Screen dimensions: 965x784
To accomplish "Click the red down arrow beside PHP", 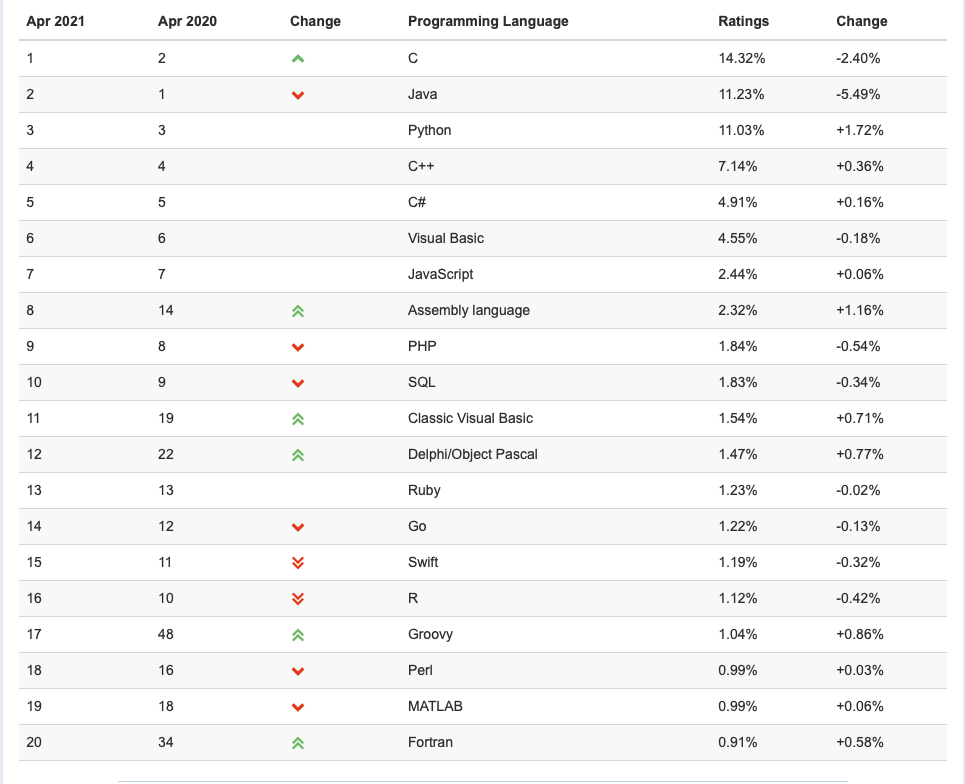I will [298, 348].
